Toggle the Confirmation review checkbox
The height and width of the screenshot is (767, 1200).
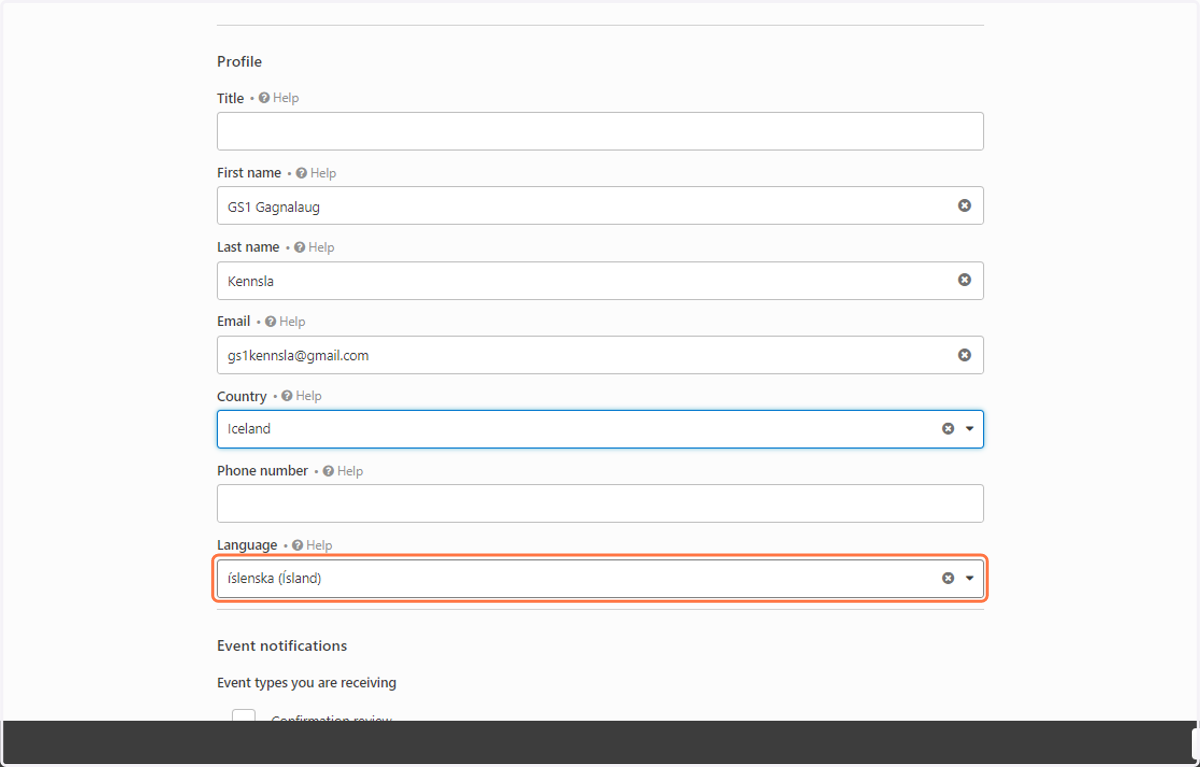[x=243, y=715]
